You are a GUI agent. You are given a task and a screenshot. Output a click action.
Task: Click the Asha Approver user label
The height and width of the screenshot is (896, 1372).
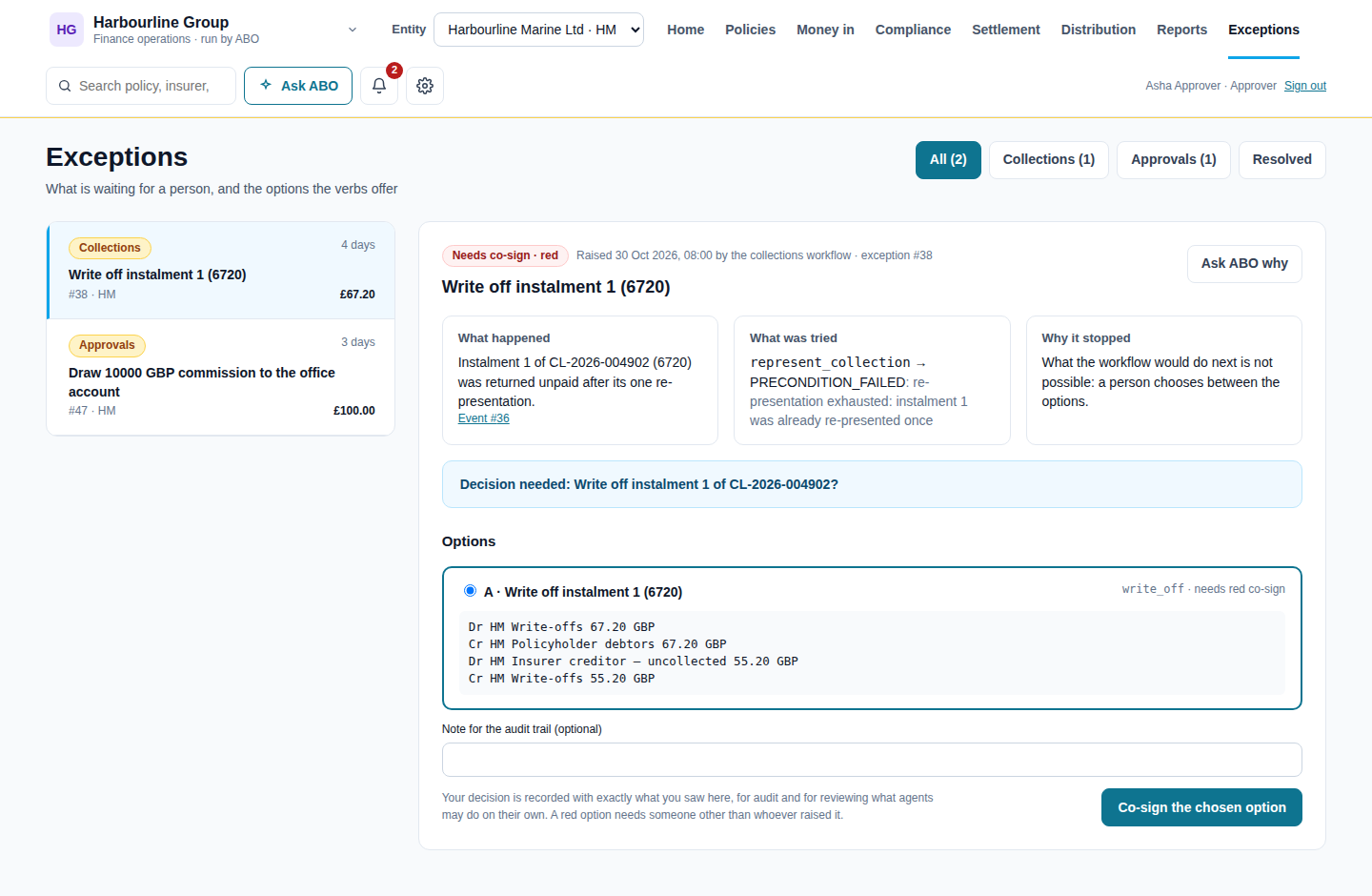1211,86
